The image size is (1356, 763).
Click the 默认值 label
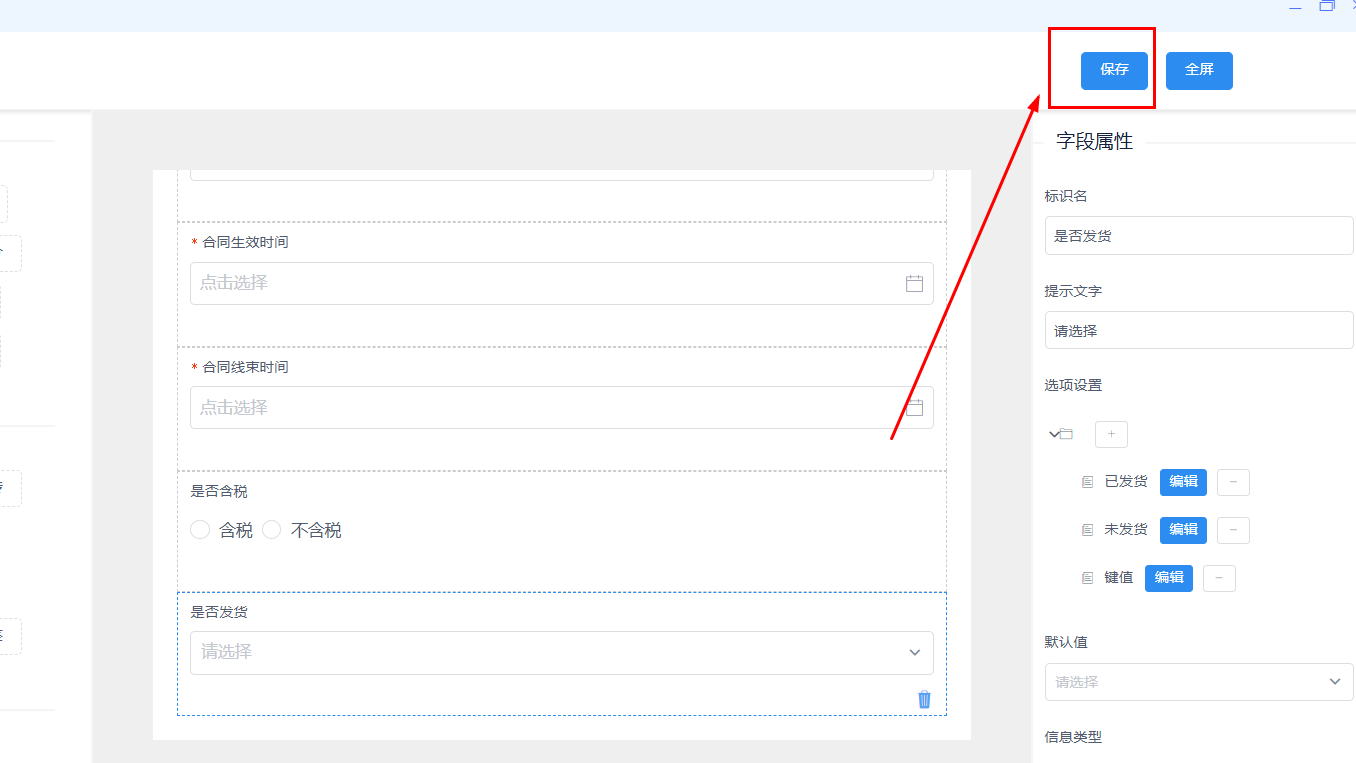coord(1066,642)
